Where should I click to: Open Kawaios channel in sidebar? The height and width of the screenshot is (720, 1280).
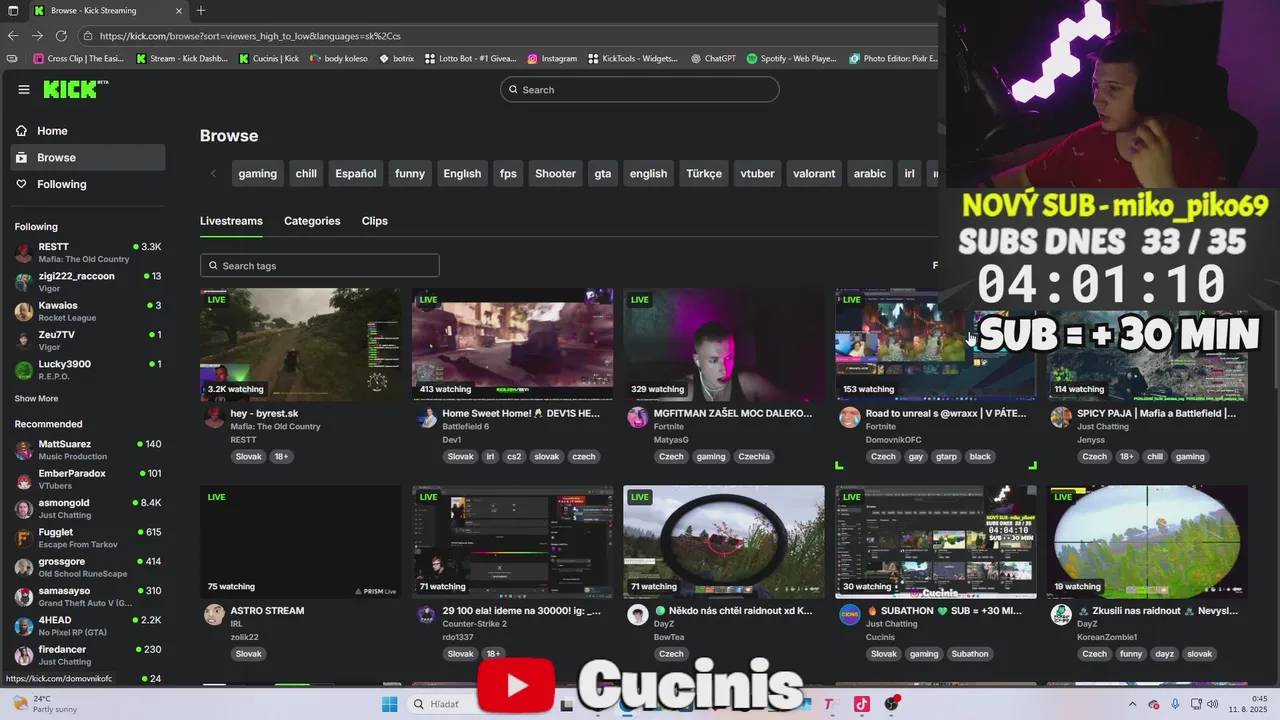click(88, 311)
